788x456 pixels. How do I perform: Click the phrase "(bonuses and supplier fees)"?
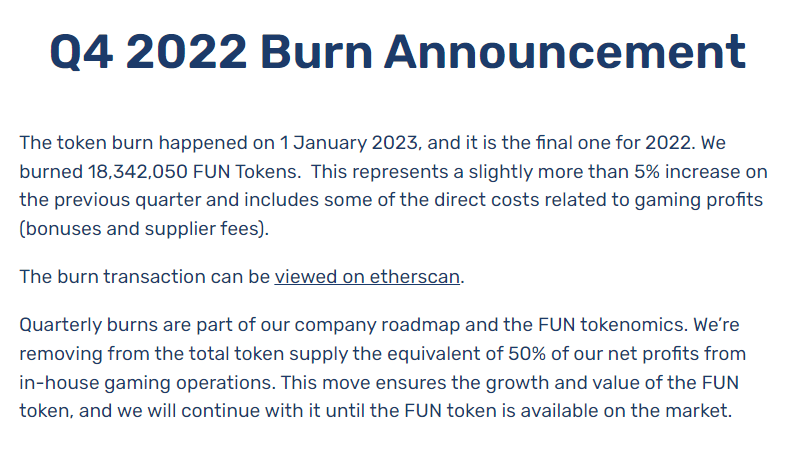pos(142,229)
